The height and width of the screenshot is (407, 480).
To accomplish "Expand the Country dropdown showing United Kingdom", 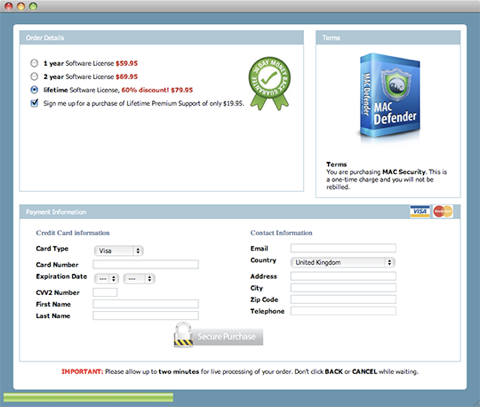I will click(343, 262).
